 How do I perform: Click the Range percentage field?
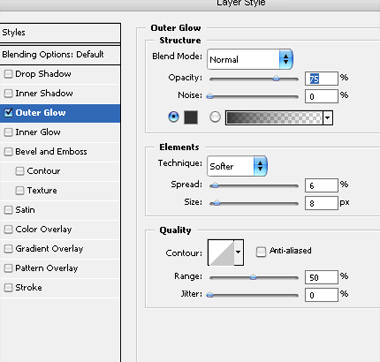[x=322, y=277]
